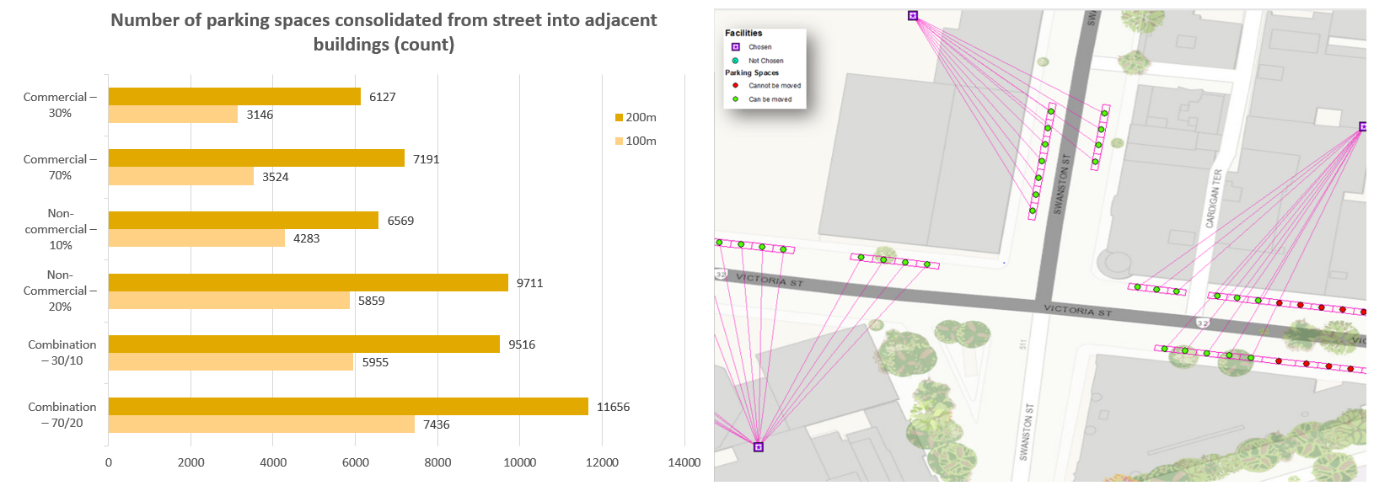Click the teal Not Chosen legend symbol

click(x=735, y=60)
